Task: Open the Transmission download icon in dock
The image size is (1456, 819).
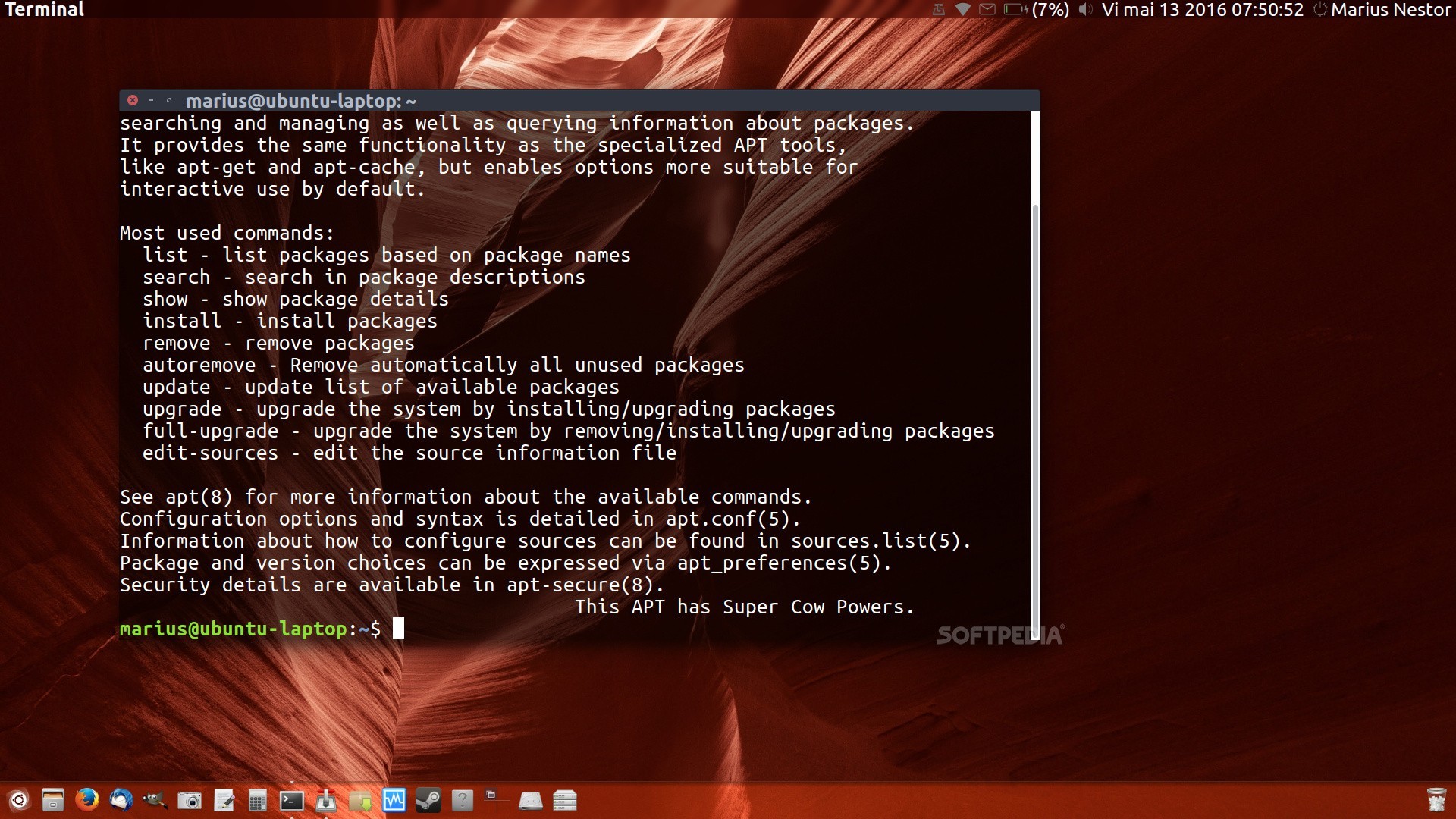Action: 326,800
